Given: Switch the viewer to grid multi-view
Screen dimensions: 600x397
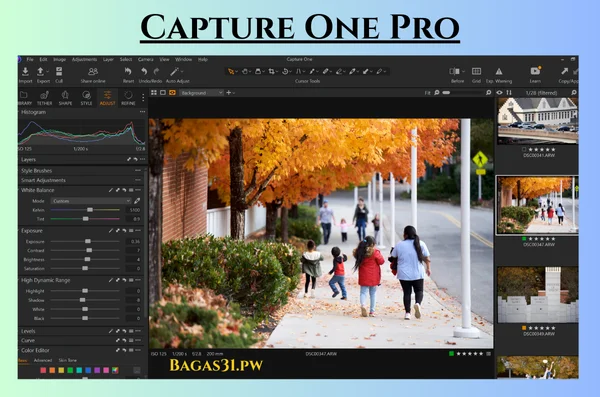Looking at the screenshot, I should point(154,93).
